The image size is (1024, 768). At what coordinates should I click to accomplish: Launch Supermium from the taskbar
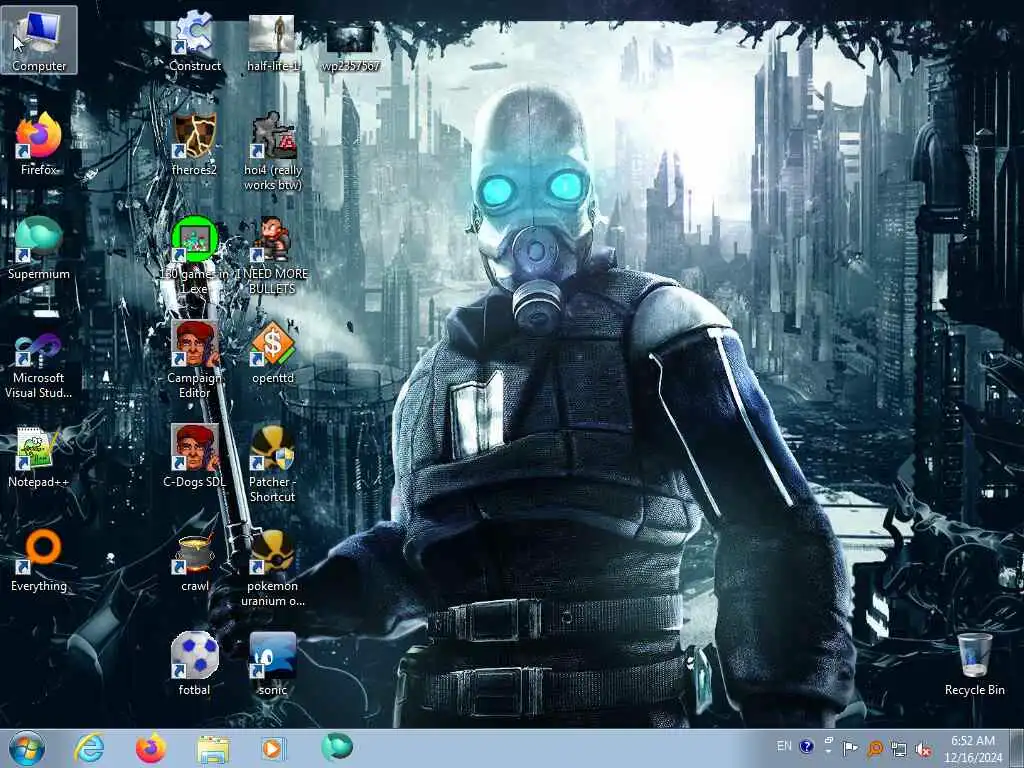point(337,747)
